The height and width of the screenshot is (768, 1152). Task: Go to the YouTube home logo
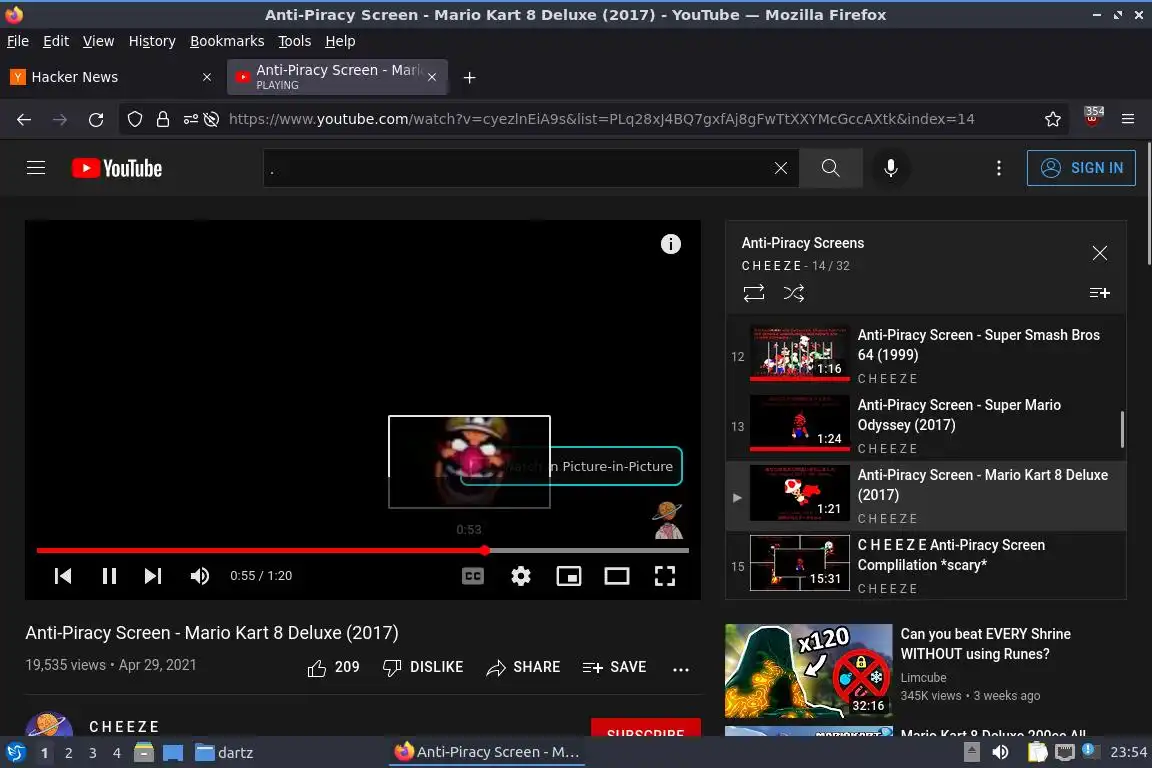(x=117, y=168)
